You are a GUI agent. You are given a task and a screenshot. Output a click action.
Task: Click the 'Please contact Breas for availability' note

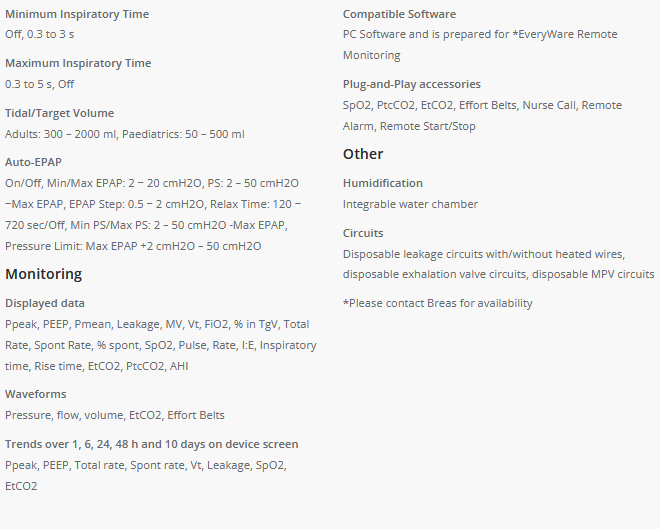(x=438, y=303)
